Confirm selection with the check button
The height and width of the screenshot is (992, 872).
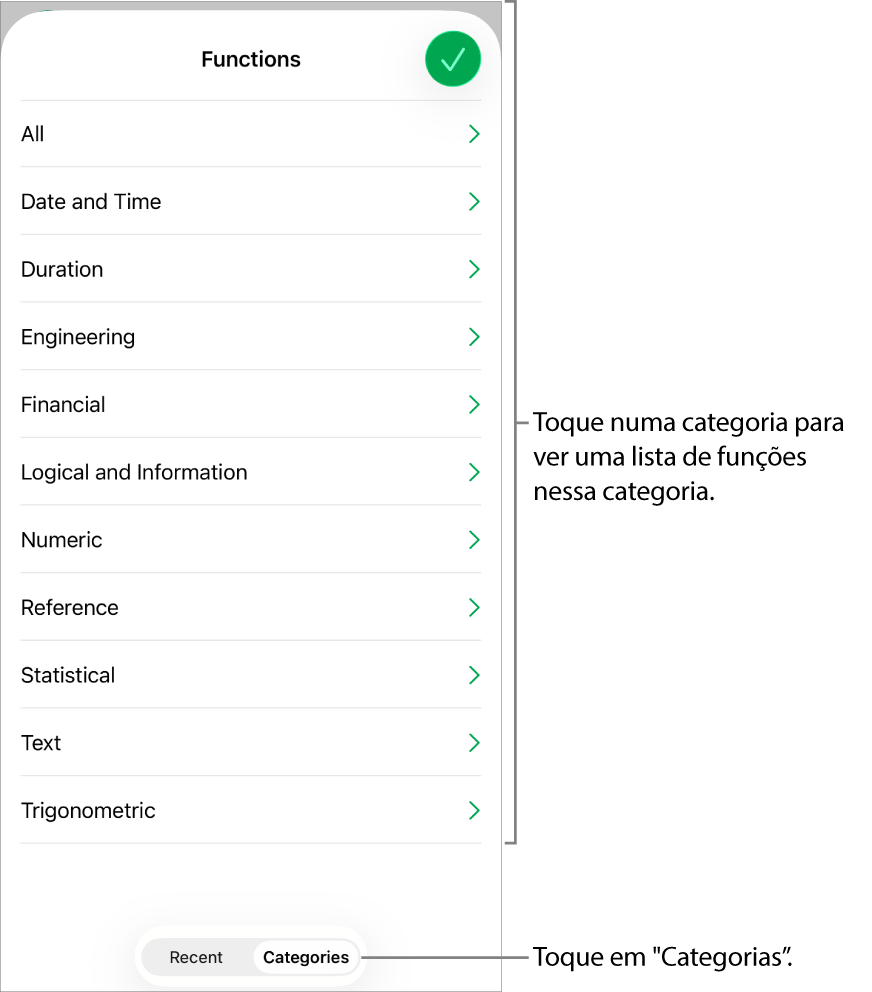(x=452, y=59)
